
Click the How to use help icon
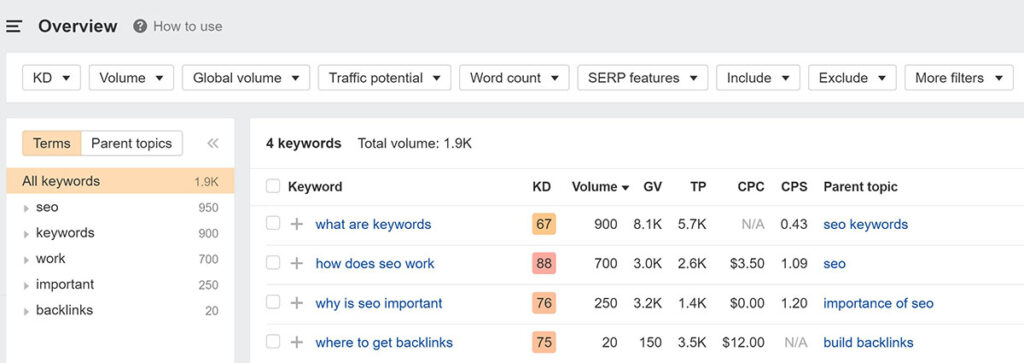tap(140, 26)
